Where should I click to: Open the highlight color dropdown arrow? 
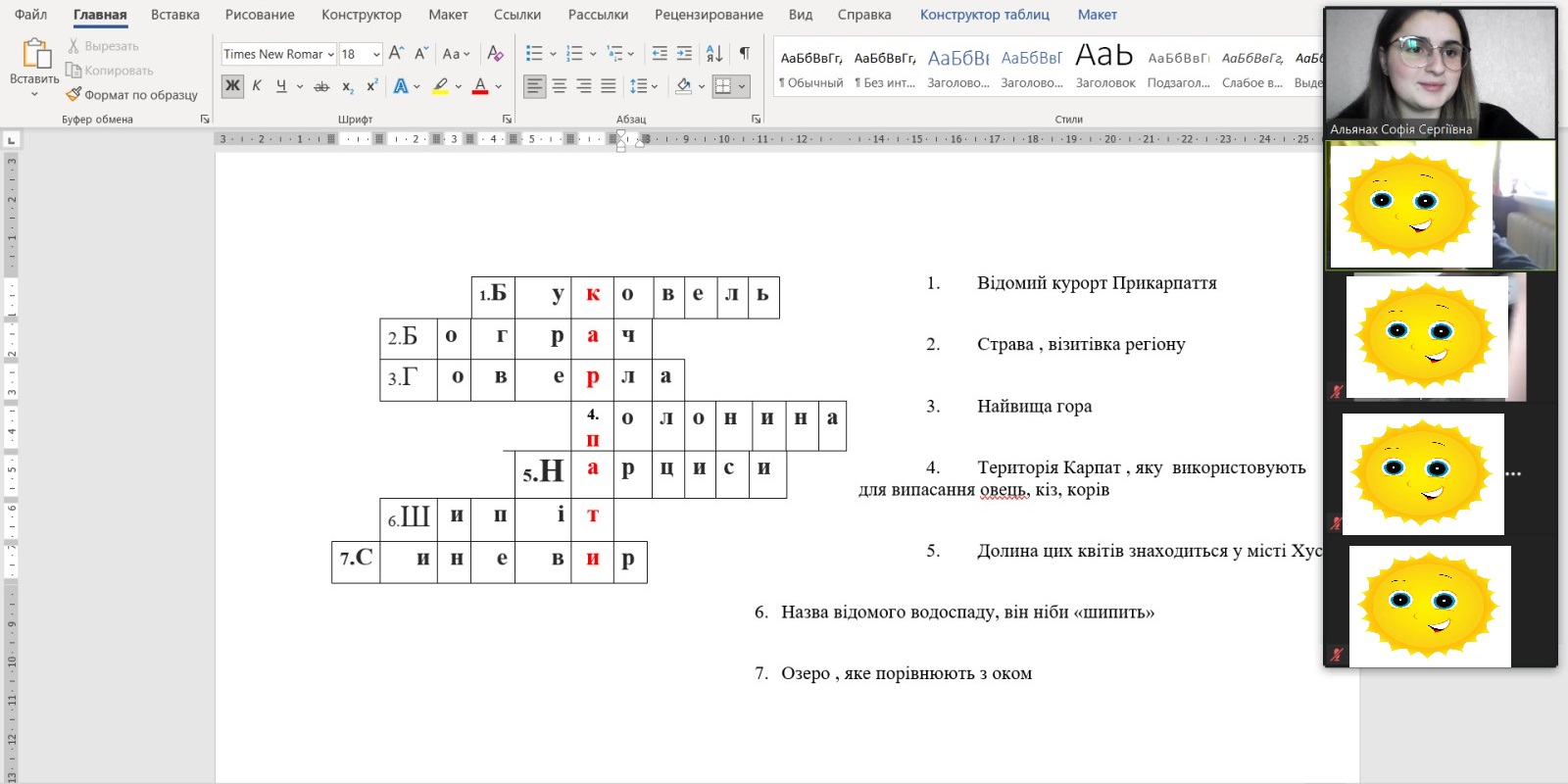[x=459, y=86]
